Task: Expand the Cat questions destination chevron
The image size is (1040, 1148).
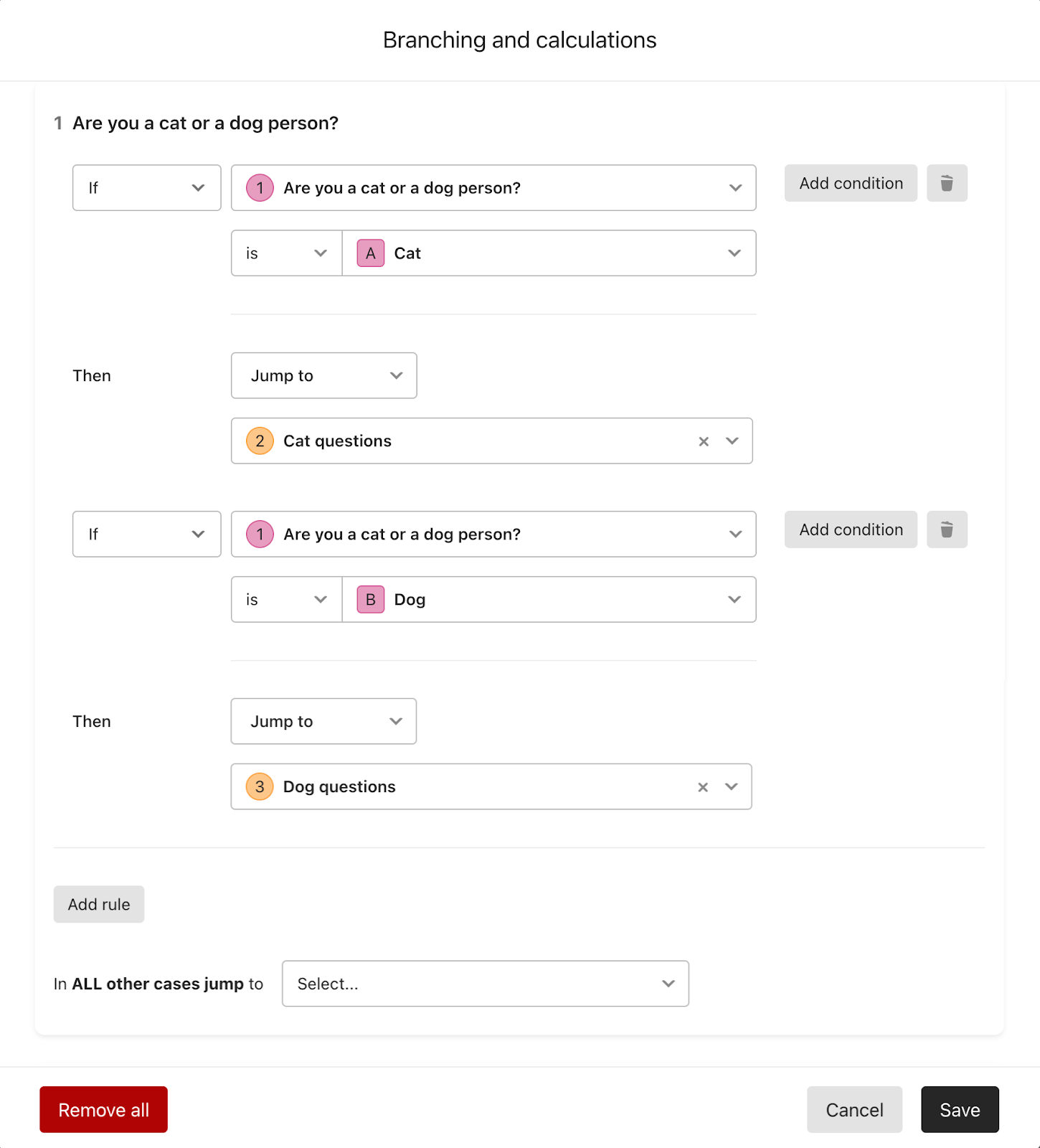Action: click(732, 441)
